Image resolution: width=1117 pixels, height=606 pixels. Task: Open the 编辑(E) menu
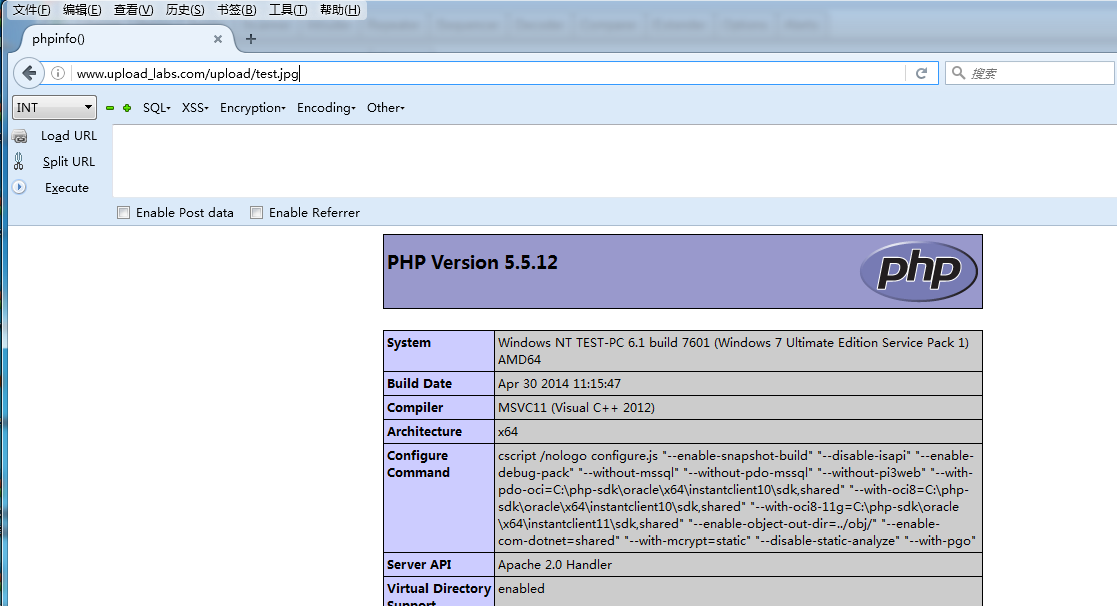pos(82,10)
